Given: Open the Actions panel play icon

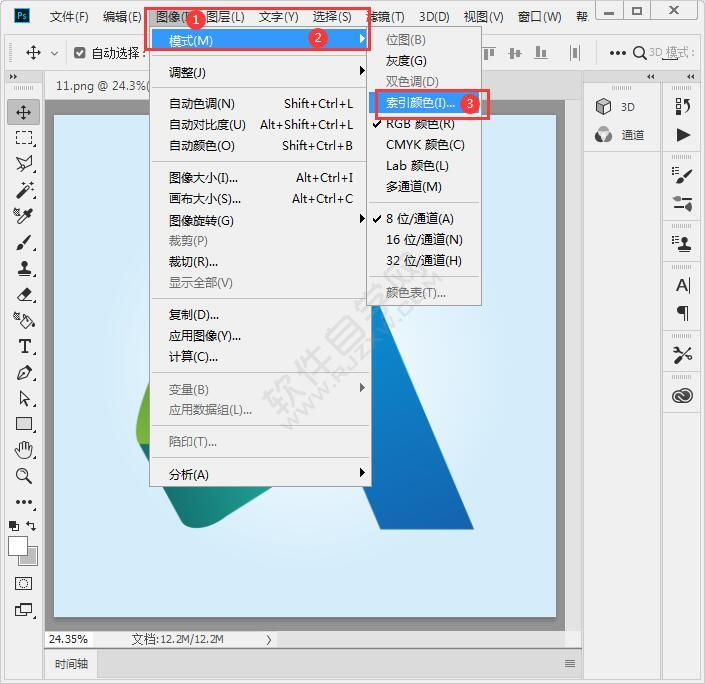Looking at the screenshot, I should click(683, 134).
